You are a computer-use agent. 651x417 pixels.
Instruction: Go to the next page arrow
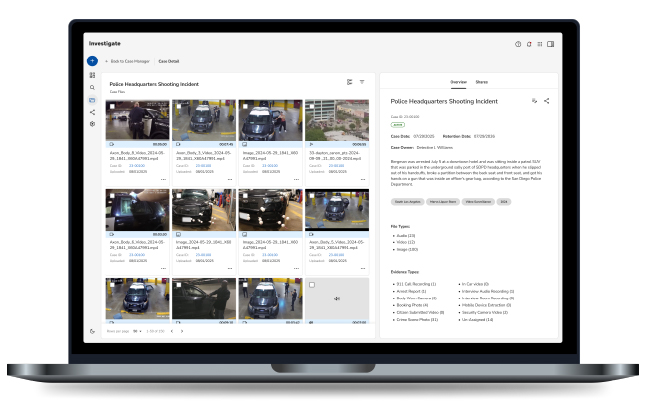pos(182,331)
